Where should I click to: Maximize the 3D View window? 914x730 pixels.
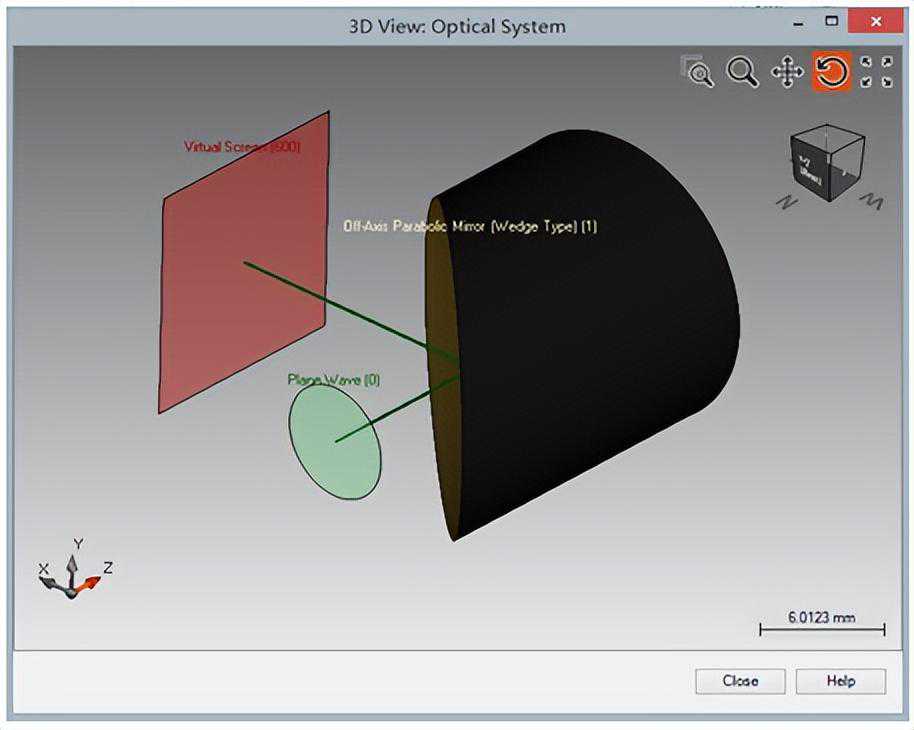tap(831, 21)
